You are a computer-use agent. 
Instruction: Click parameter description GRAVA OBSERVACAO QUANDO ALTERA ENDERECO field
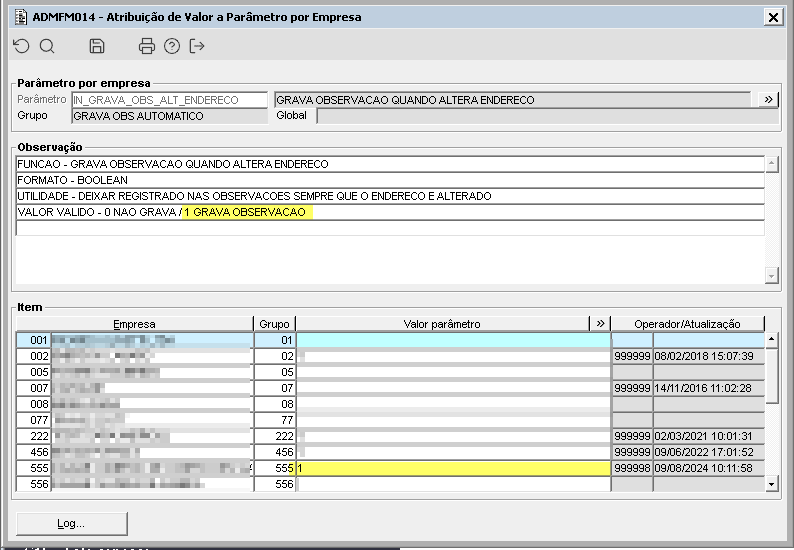[x=513, y=100]
